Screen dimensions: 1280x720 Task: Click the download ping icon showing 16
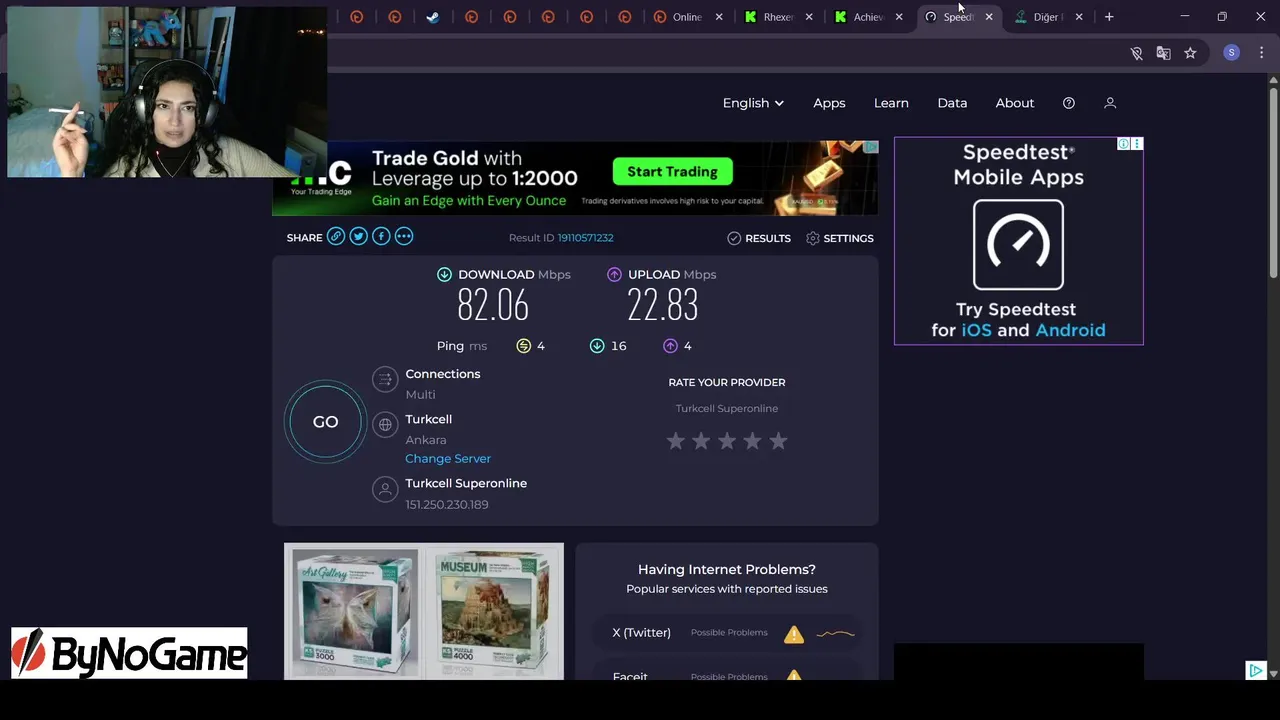597,346
